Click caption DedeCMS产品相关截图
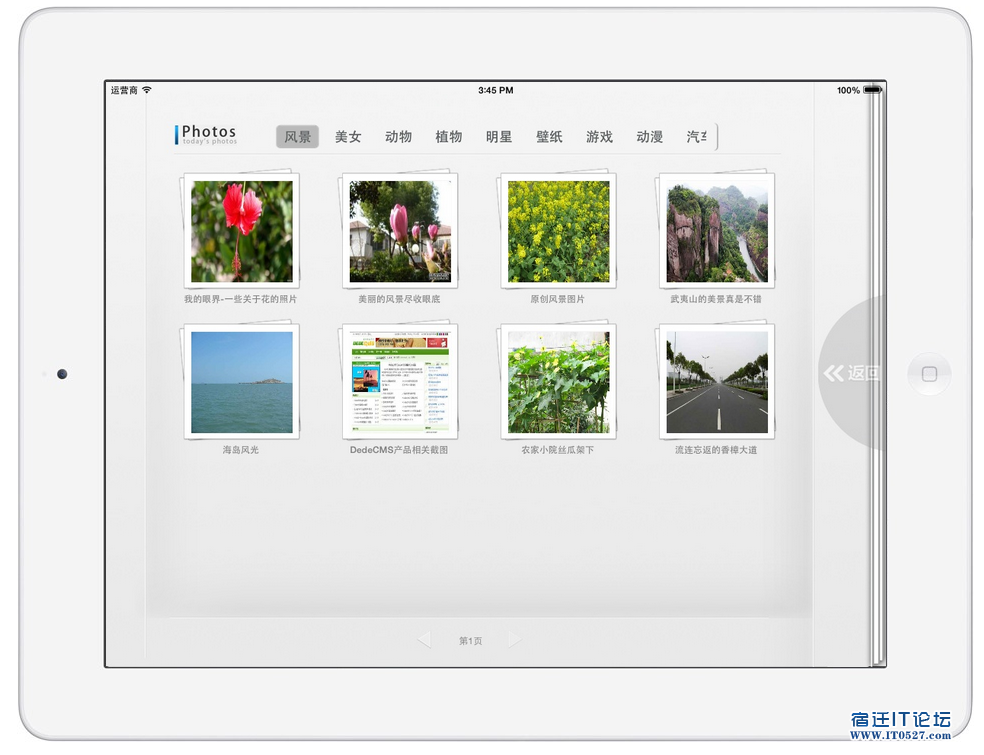The height and width of the screenshot is (755, 984). (399, 450)
